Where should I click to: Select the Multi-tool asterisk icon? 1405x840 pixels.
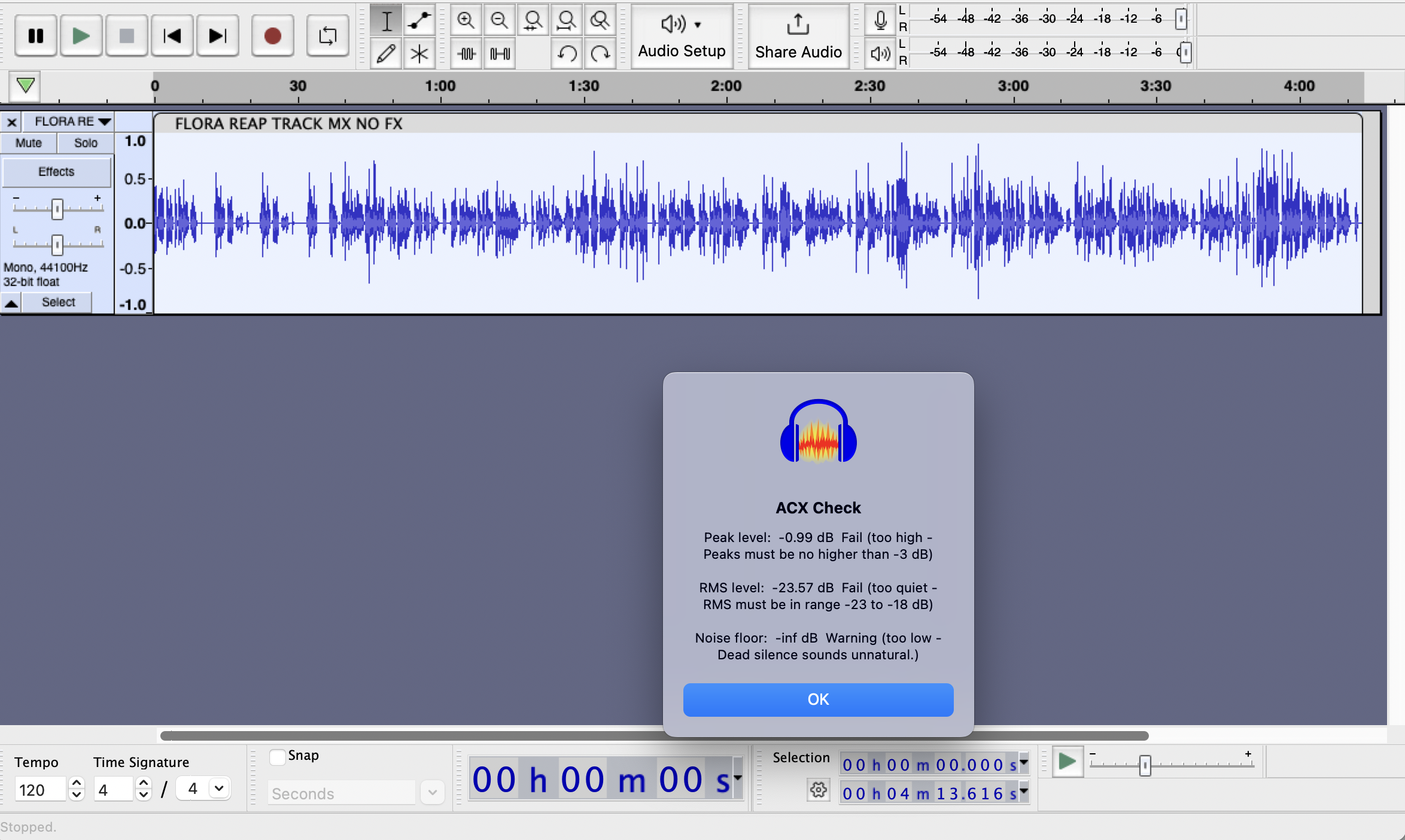tap(419, 54)
